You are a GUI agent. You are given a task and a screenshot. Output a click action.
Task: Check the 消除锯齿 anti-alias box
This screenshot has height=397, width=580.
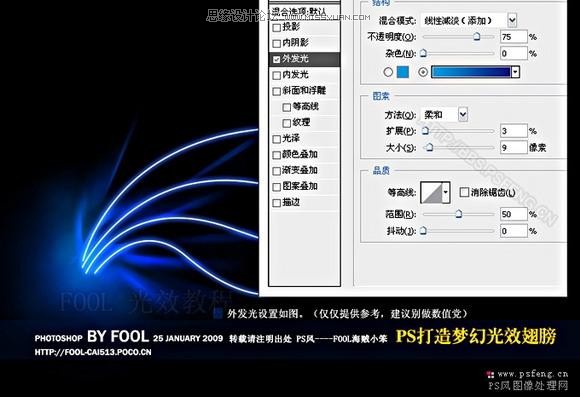[x=464, y=192]
